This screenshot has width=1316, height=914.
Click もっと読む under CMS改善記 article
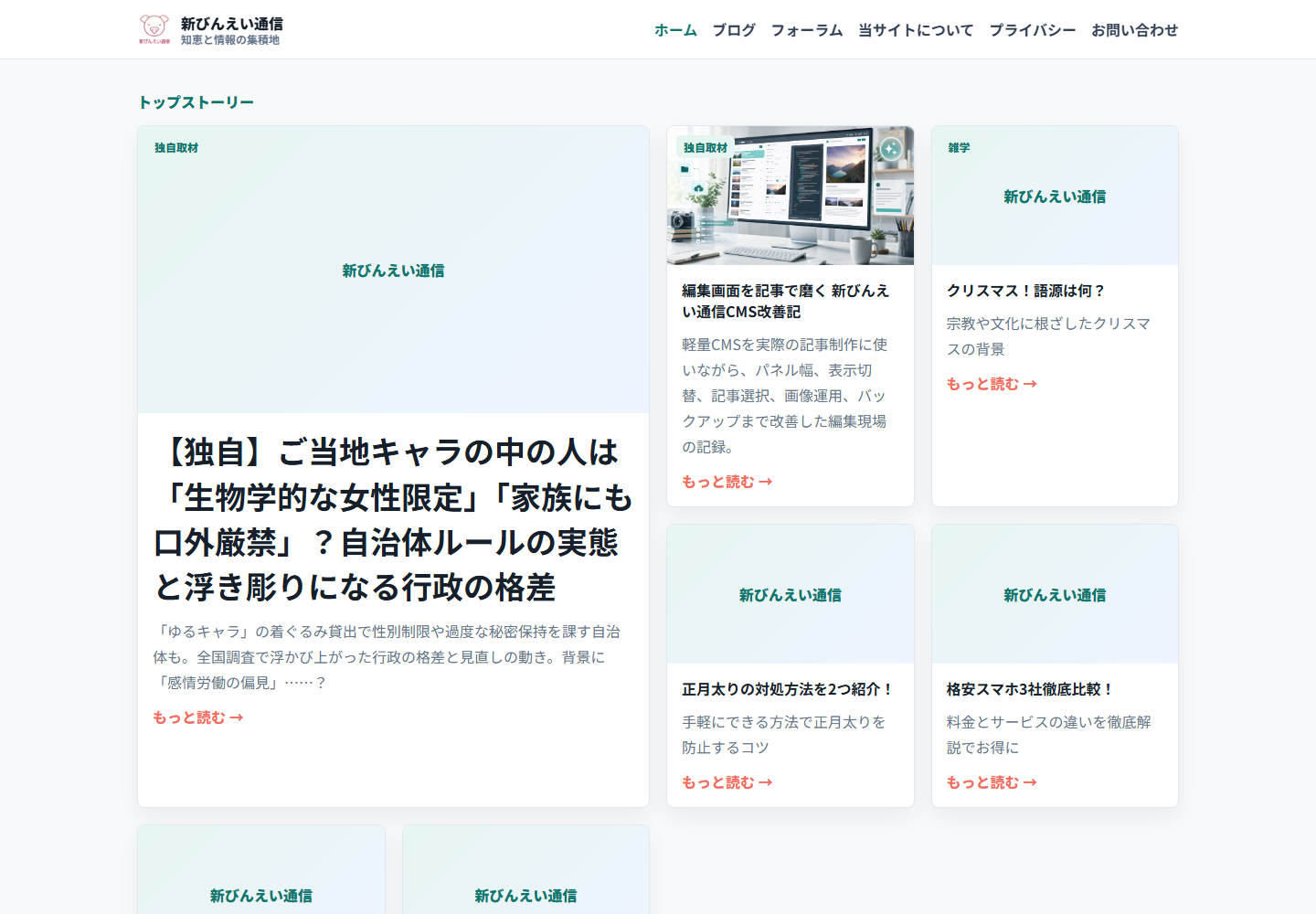pyautogui.click(x=727, y=482)
